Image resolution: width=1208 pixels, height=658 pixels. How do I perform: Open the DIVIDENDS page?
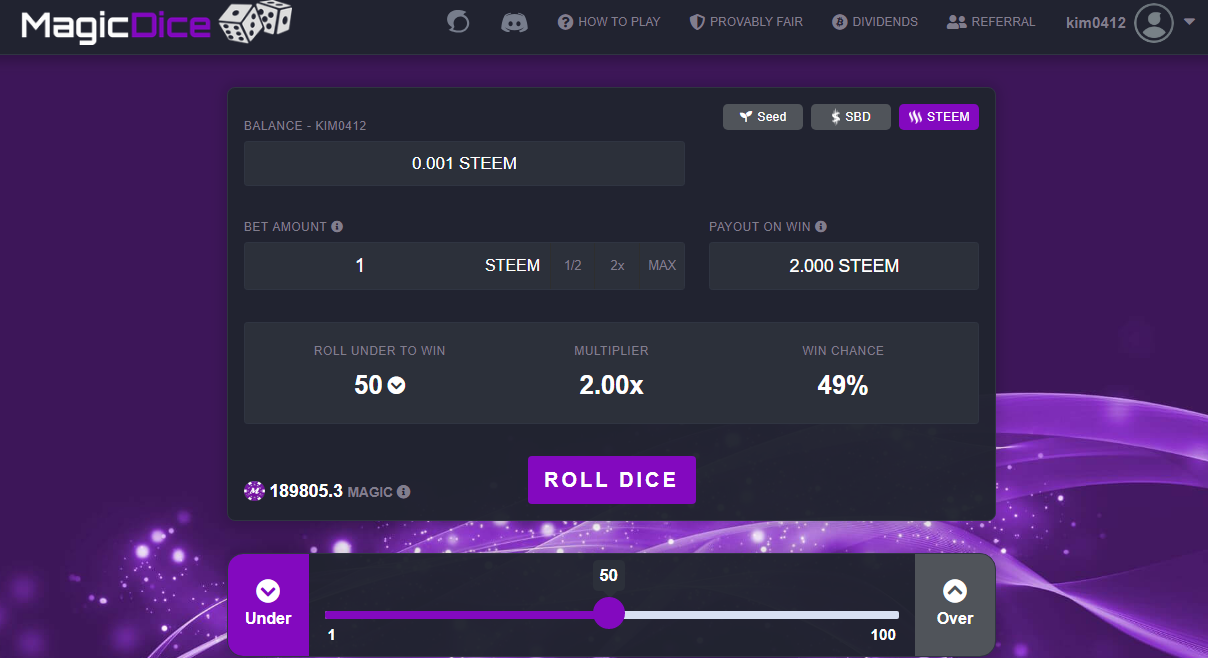tap(875, 21)
